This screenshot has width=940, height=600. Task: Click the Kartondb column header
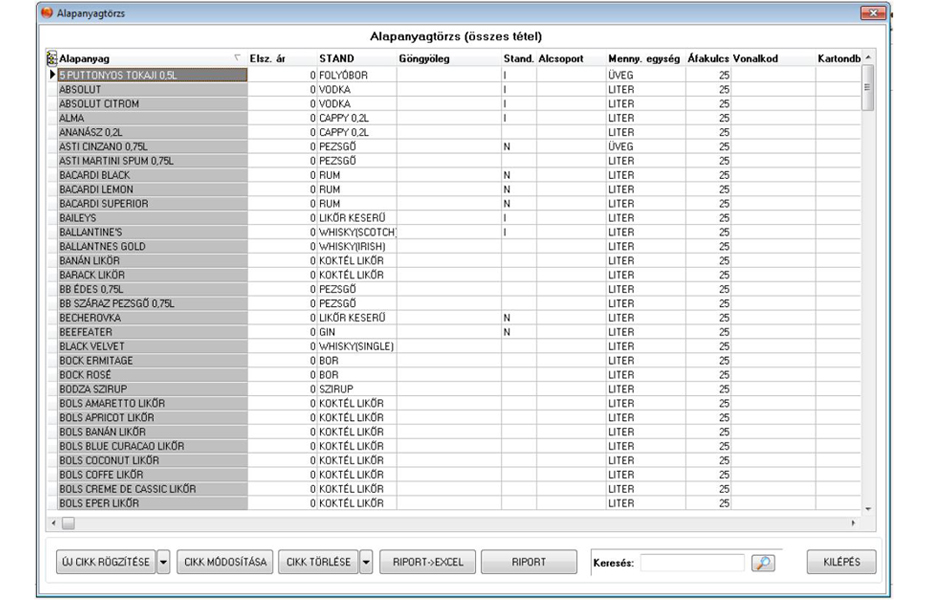[839, 58]
